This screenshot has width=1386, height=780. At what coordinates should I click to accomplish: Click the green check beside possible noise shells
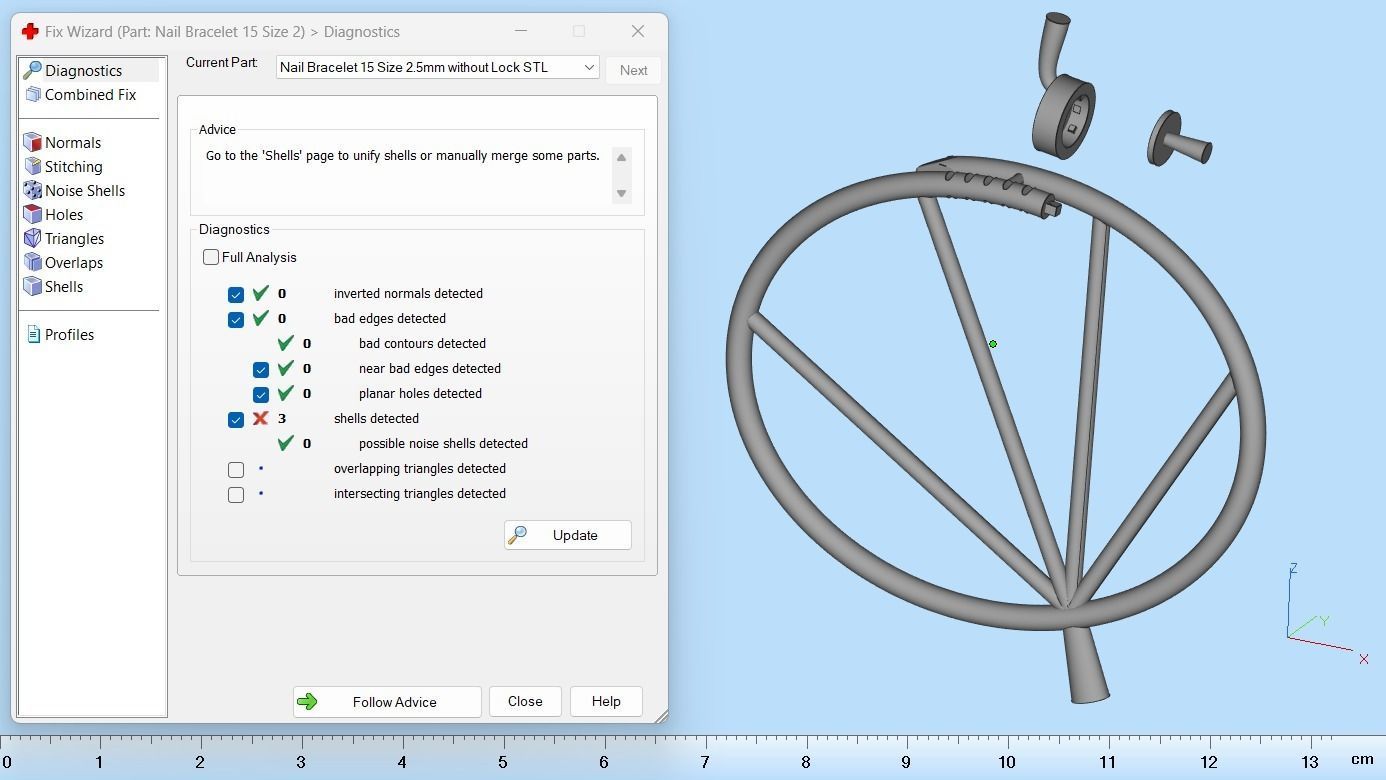pyautogui.click(x=286, y=443)
